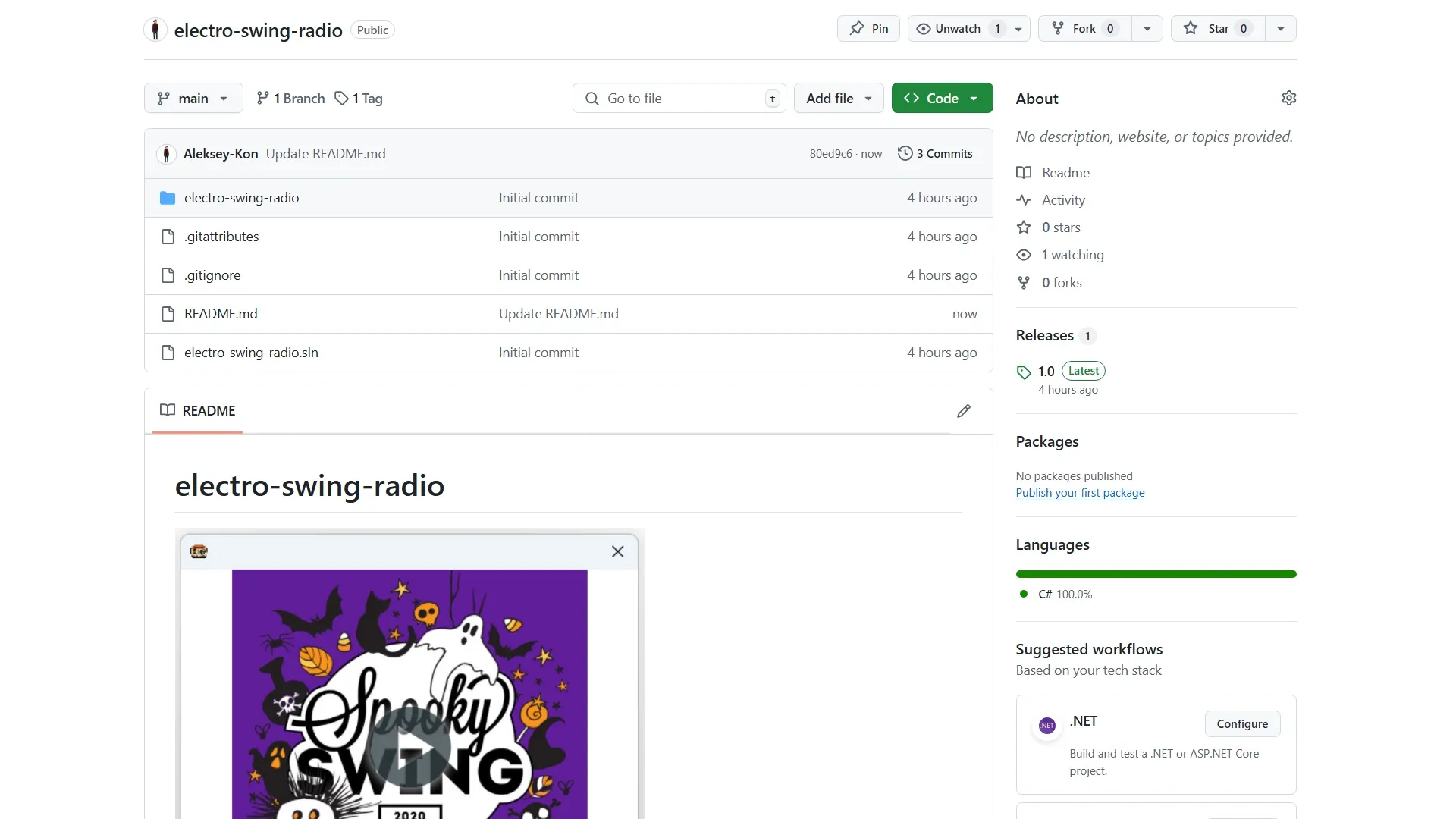Click the electro-swing-radio README heading
1456x819 pixels.
309,485
